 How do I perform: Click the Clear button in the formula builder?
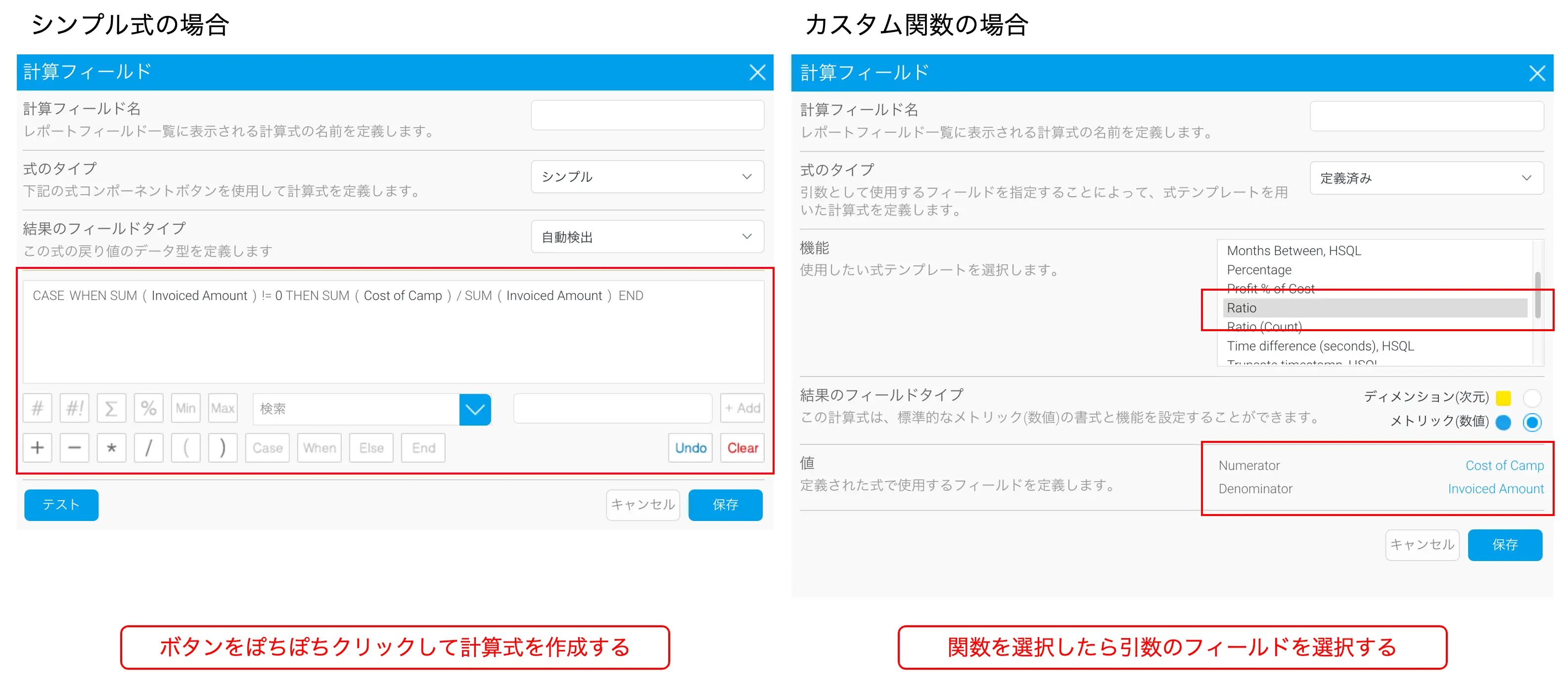click(x=742, y=448)
